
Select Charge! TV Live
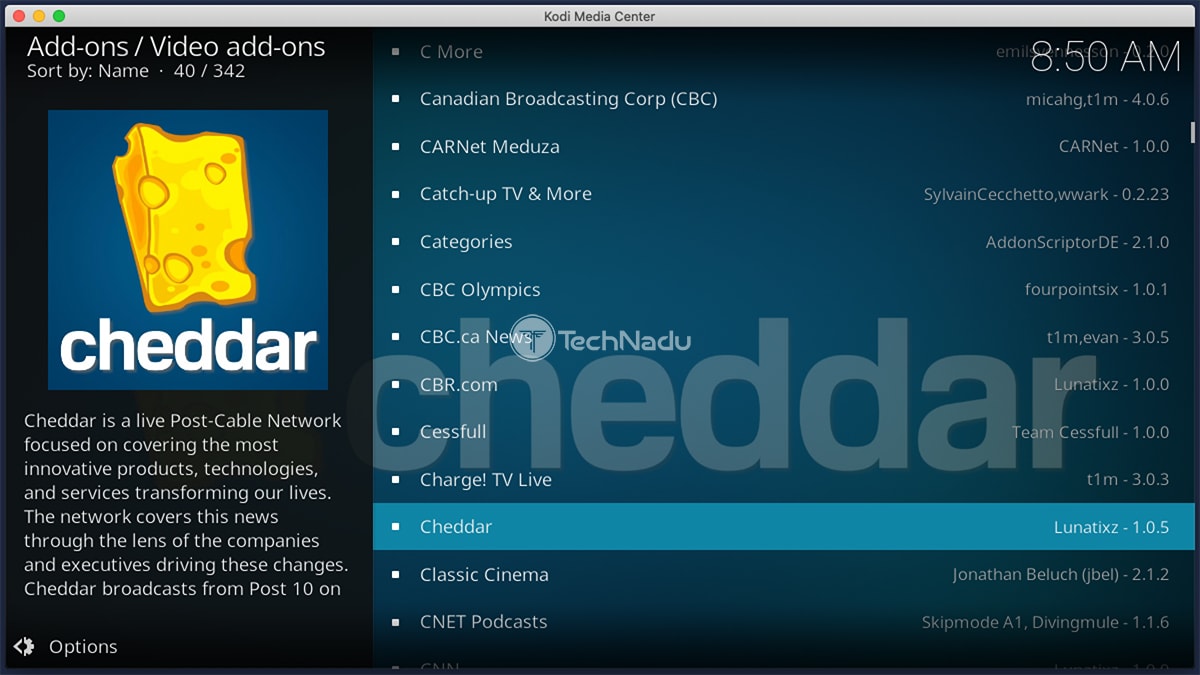pos(784,479)
